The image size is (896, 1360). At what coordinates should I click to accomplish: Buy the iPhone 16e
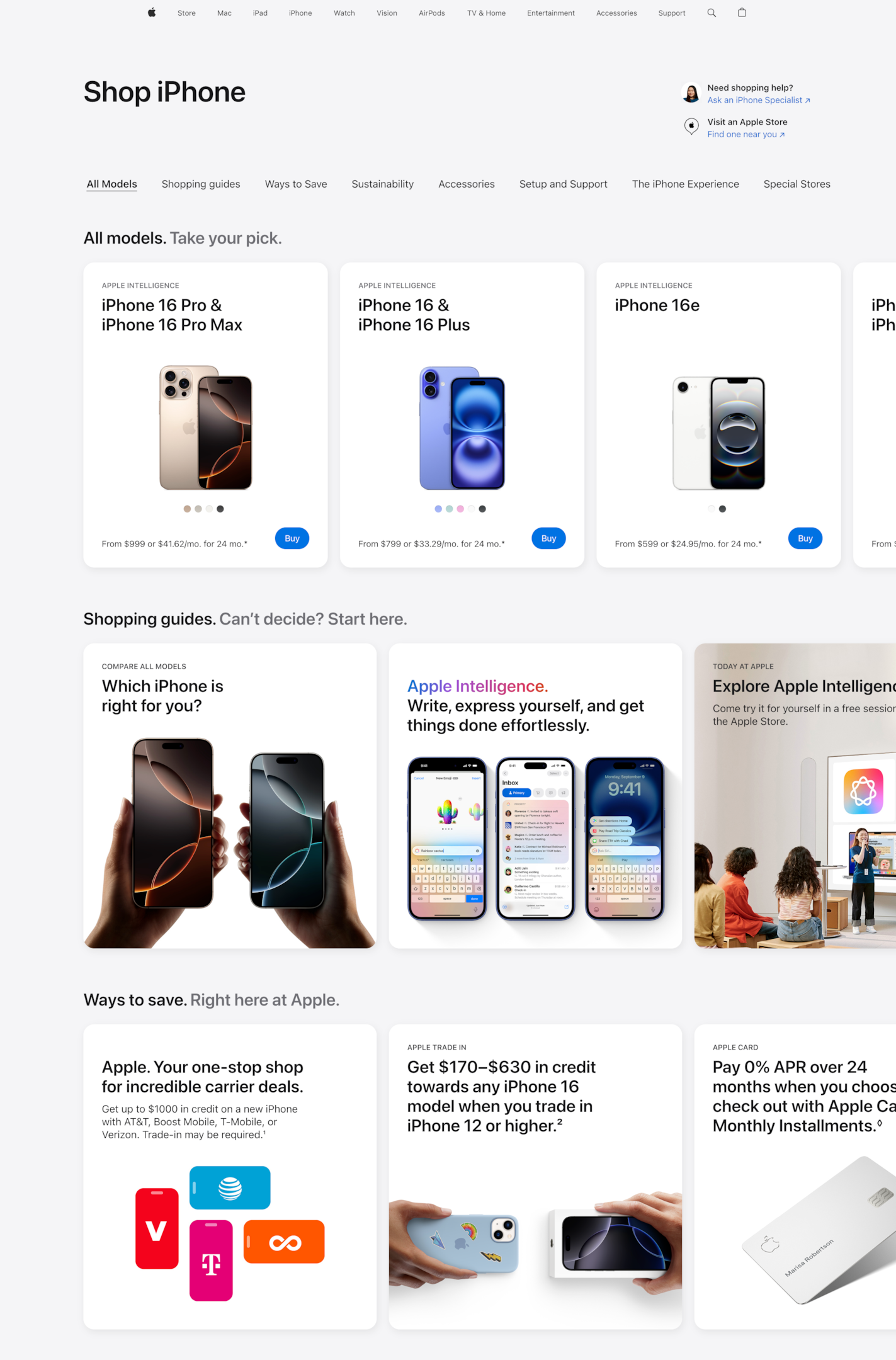point(805,538)
